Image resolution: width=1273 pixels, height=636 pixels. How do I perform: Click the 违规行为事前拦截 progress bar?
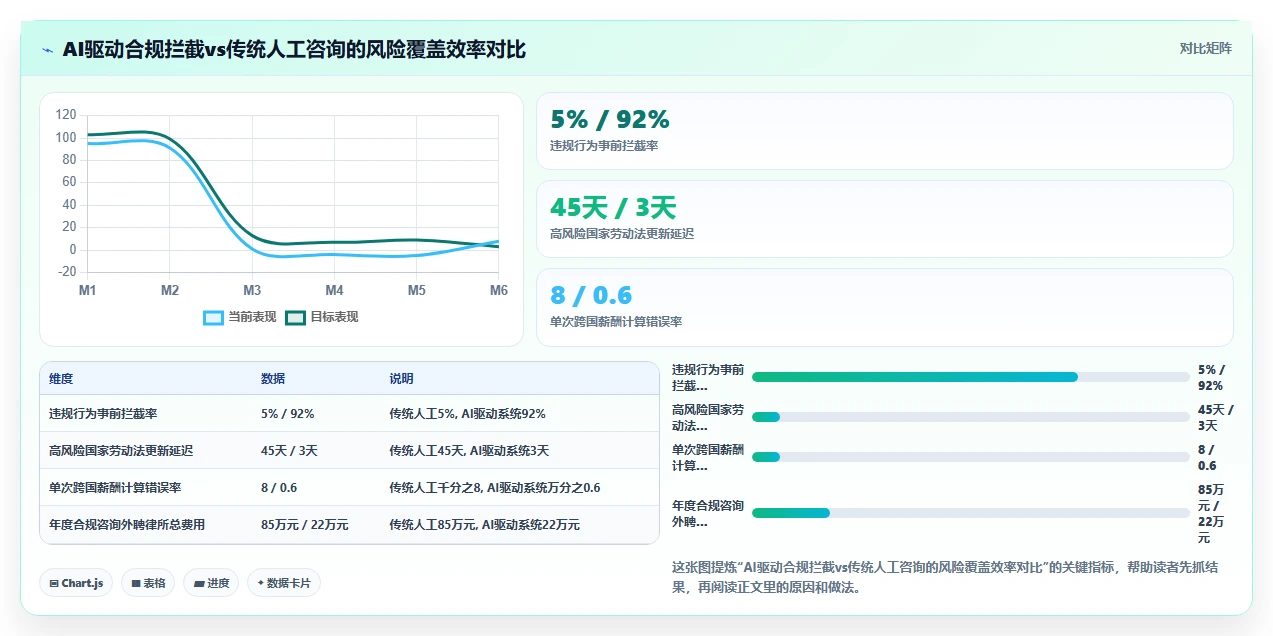[x=970, y=377]
